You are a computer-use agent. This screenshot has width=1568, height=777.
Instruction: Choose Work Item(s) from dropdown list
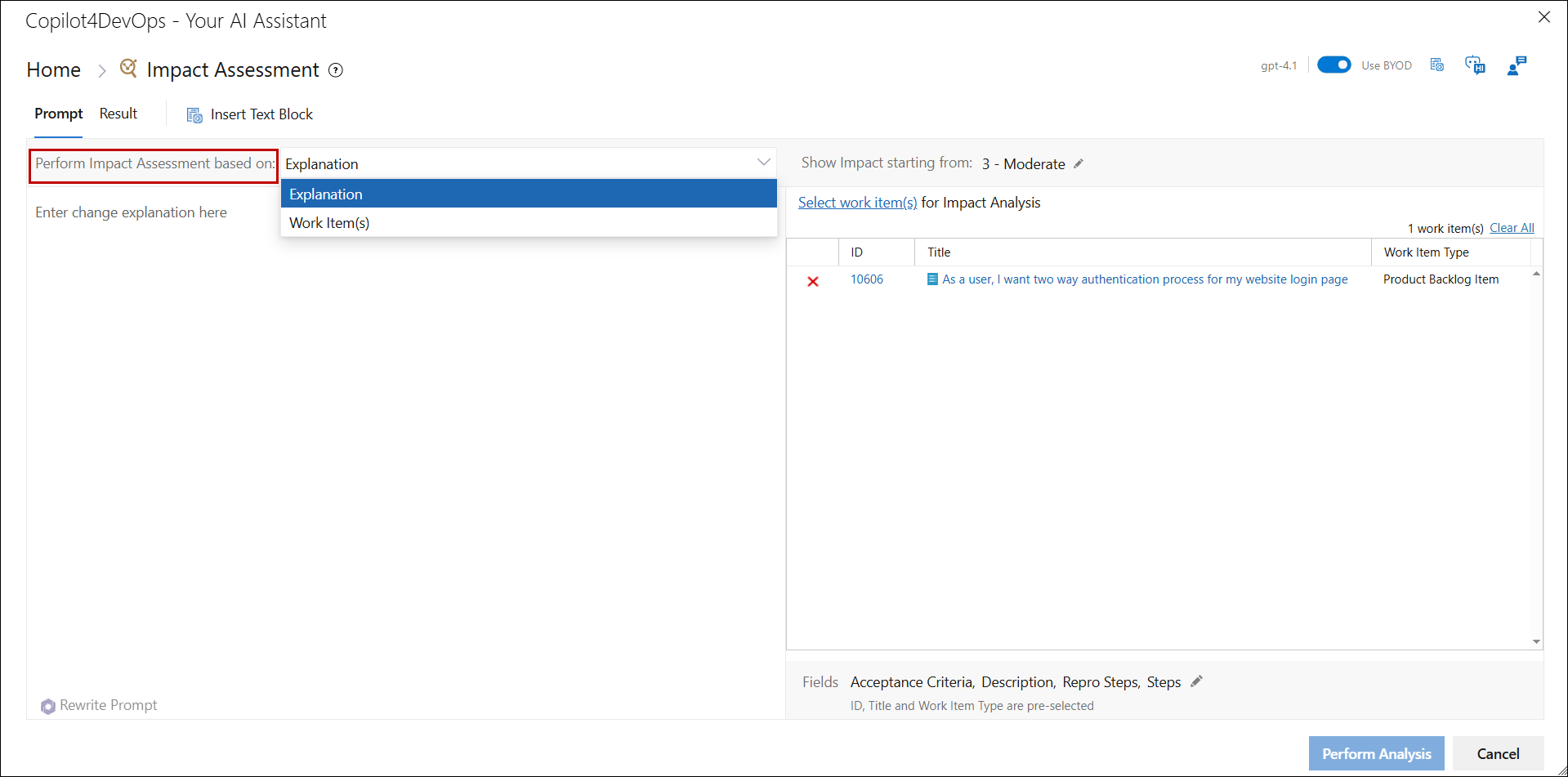[x=528, y=223]
